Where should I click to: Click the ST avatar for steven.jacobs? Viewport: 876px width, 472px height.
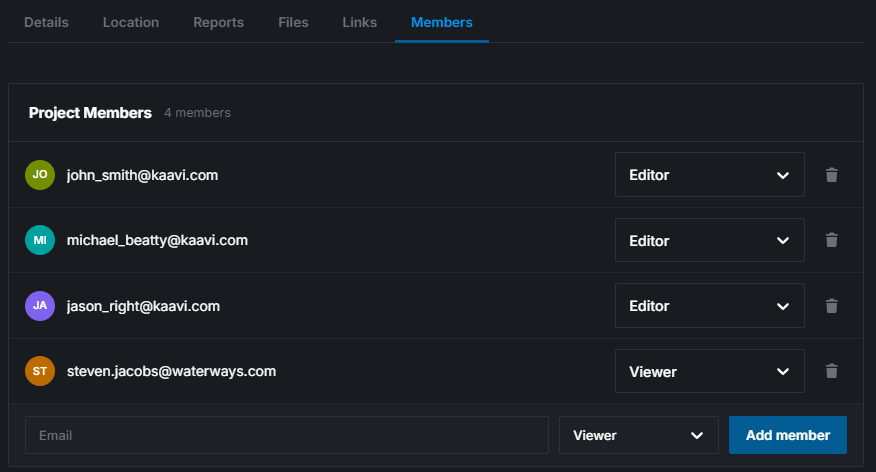tap(40, 371)
